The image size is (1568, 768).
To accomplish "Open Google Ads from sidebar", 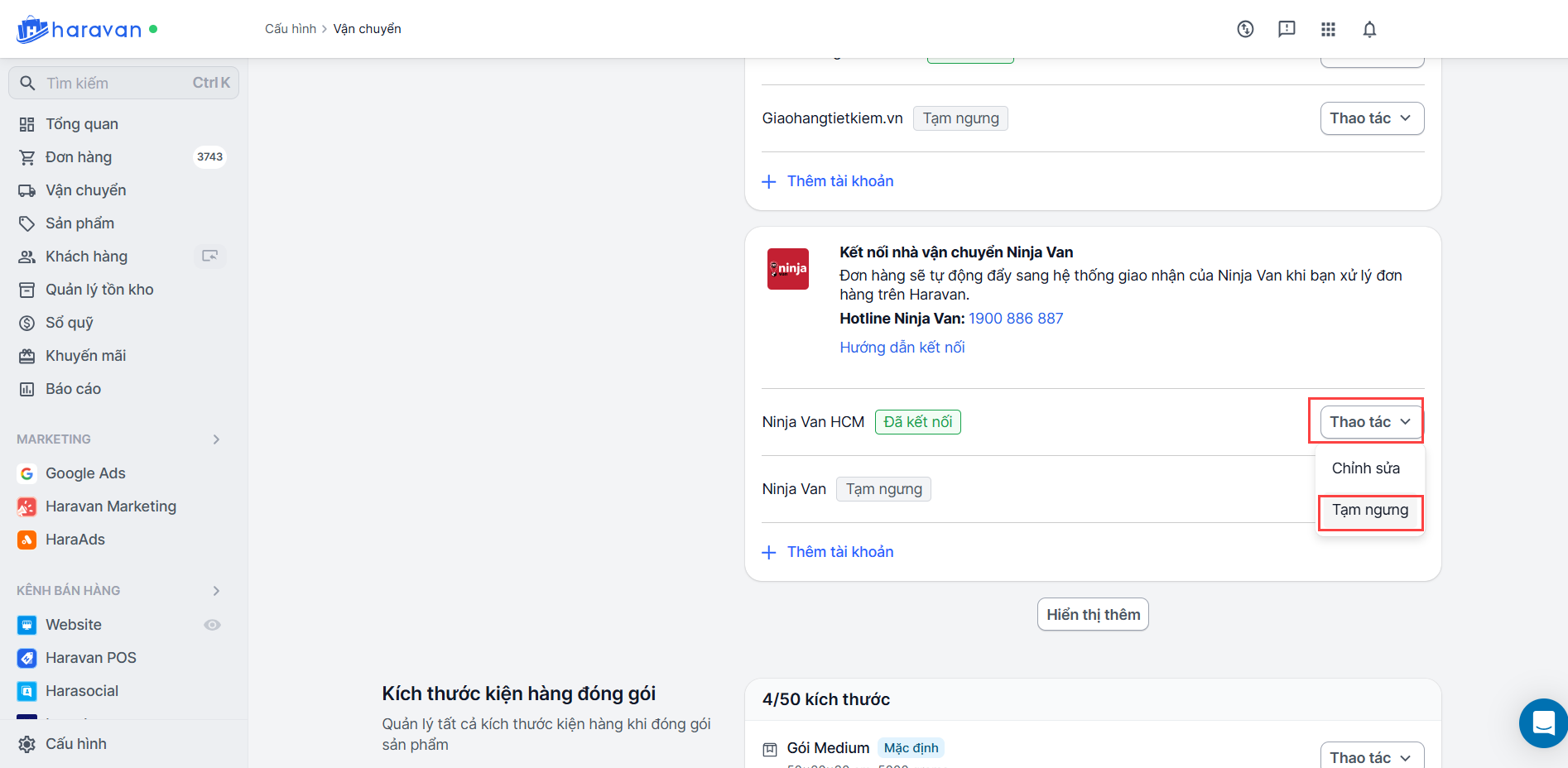I will pos(85,473).
